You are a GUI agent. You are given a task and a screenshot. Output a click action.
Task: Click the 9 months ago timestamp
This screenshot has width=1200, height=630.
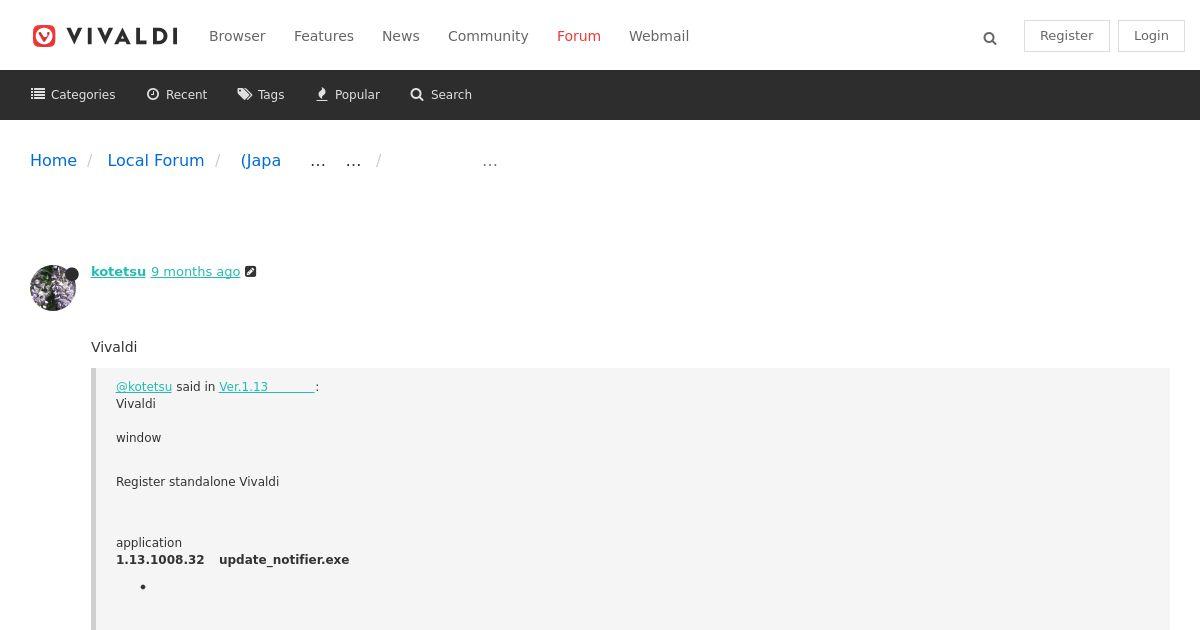tap(196, 272)
